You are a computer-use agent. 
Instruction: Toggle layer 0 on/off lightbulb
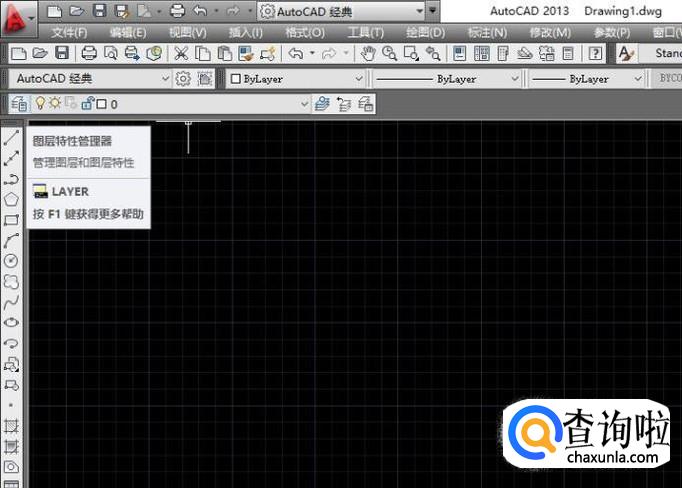pyautogui.click(x=40, y=103)
